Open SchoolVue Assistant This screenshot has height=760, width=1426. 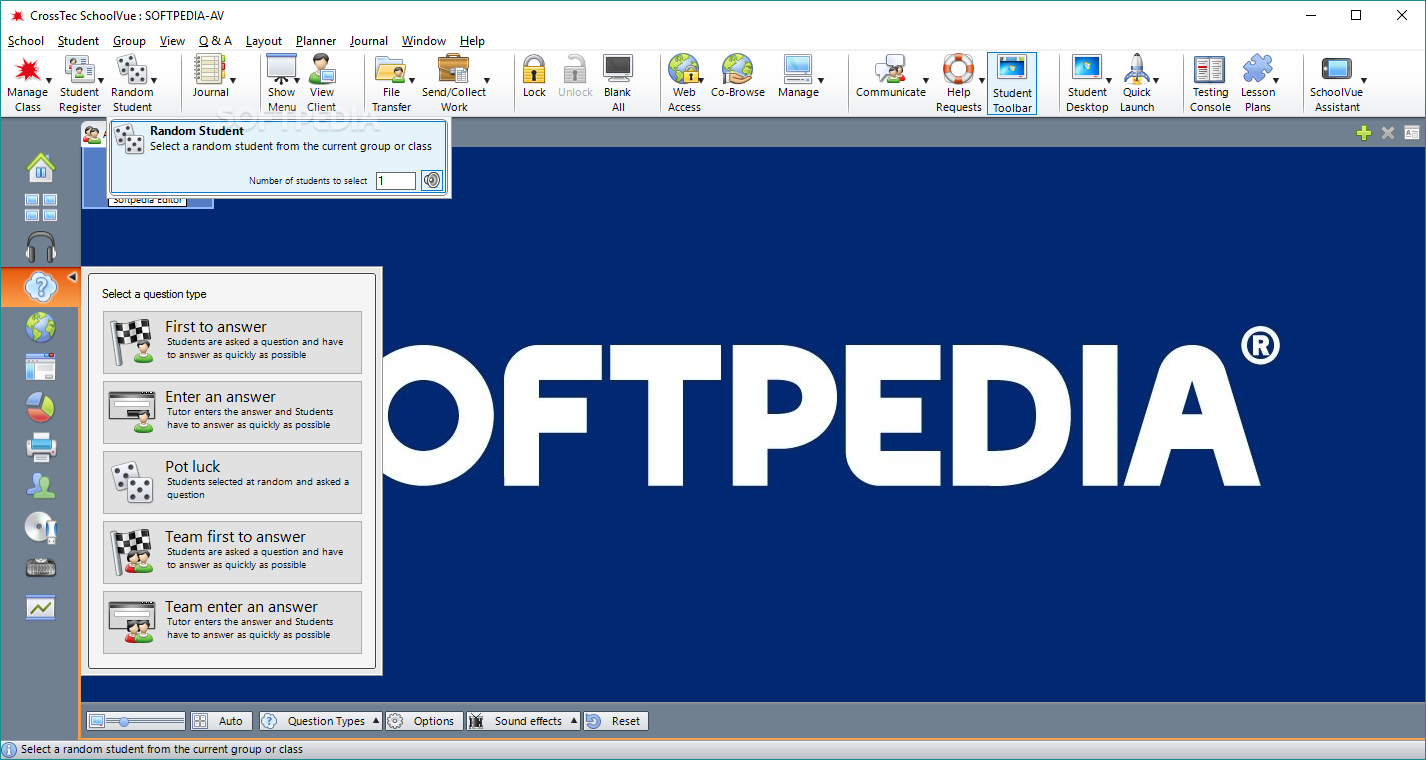pyautogui.click(x=1337, y=84)
